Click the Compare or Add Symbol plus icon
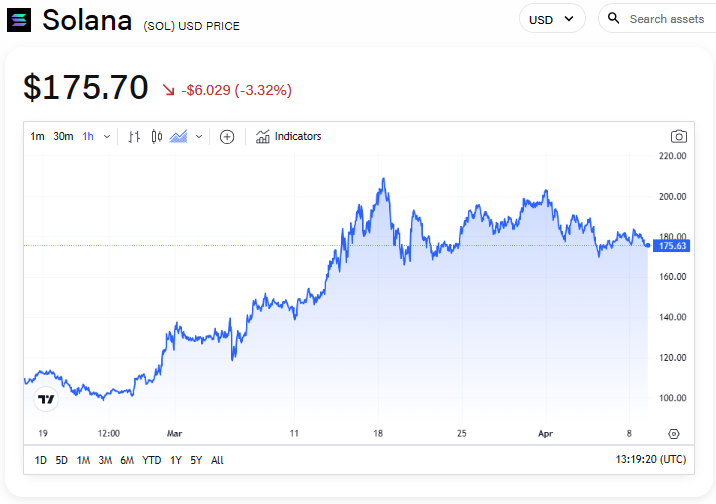 pyautogui.click(x=227, y=137)
